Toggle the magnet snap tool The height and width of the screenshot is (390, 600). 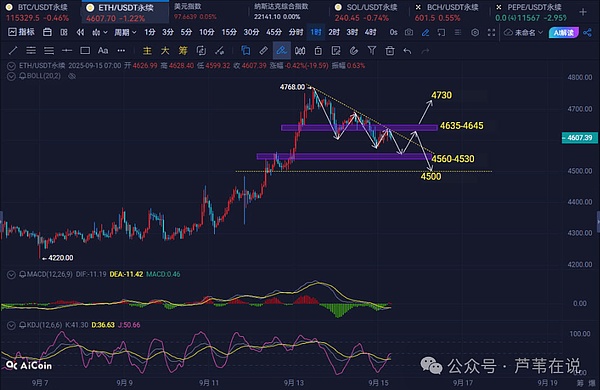(354, 51)
